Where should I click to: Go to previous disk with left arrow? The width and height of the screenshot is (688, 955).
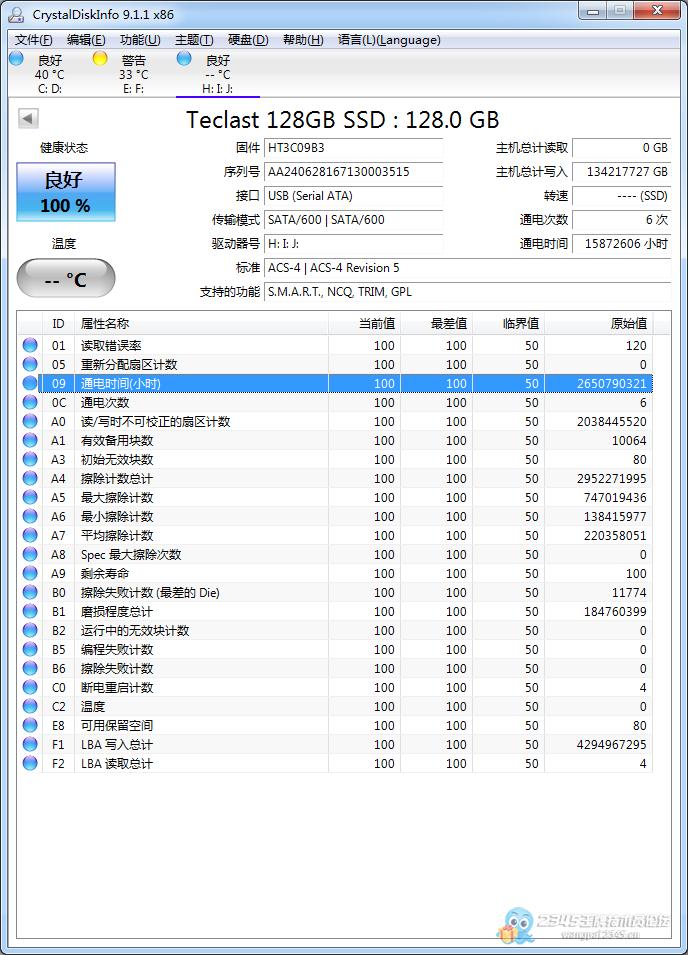click(x=28, y=118)
